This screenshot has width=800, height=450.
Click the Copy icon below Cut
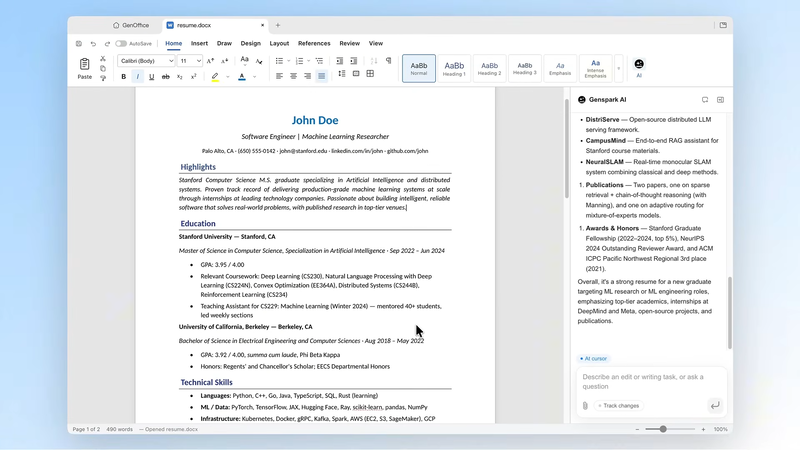click(x=103, y=68)
